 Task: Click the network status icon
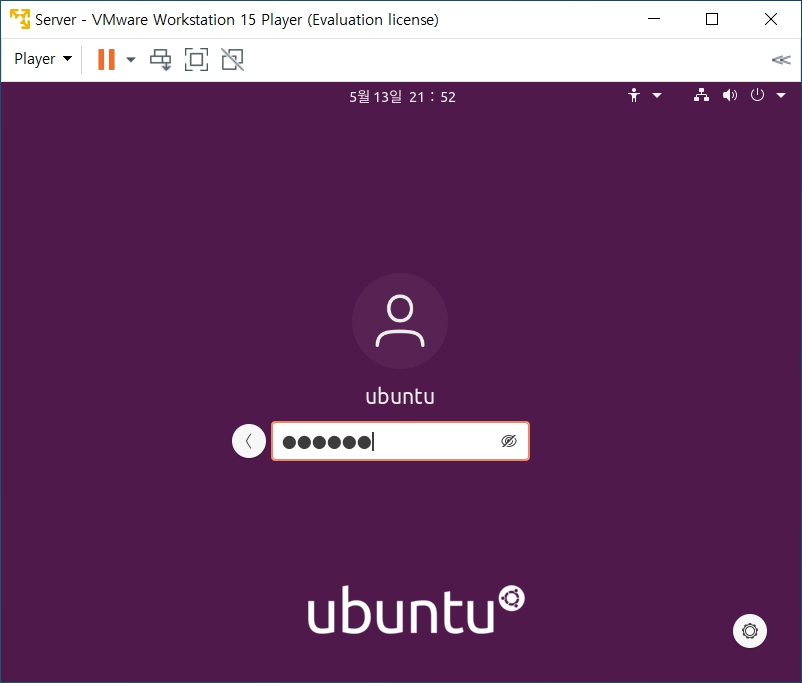point(701,95)
